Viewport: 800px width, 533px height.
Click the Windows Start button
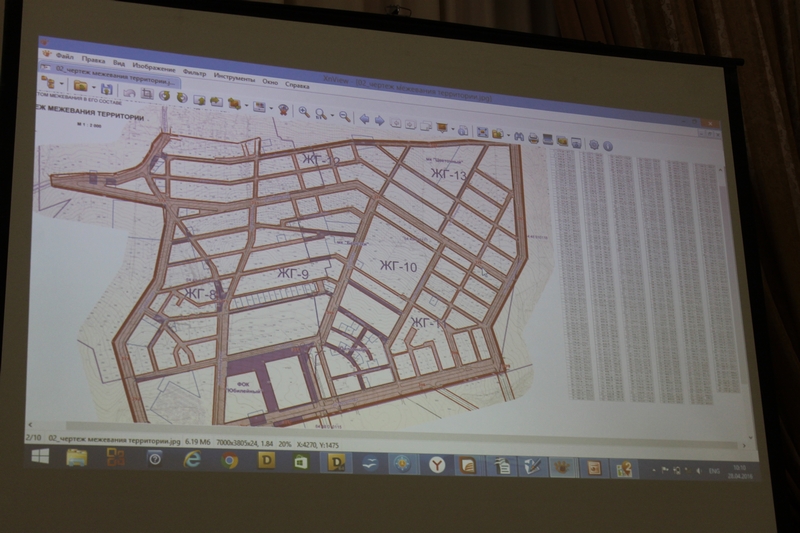click(40, 456)
